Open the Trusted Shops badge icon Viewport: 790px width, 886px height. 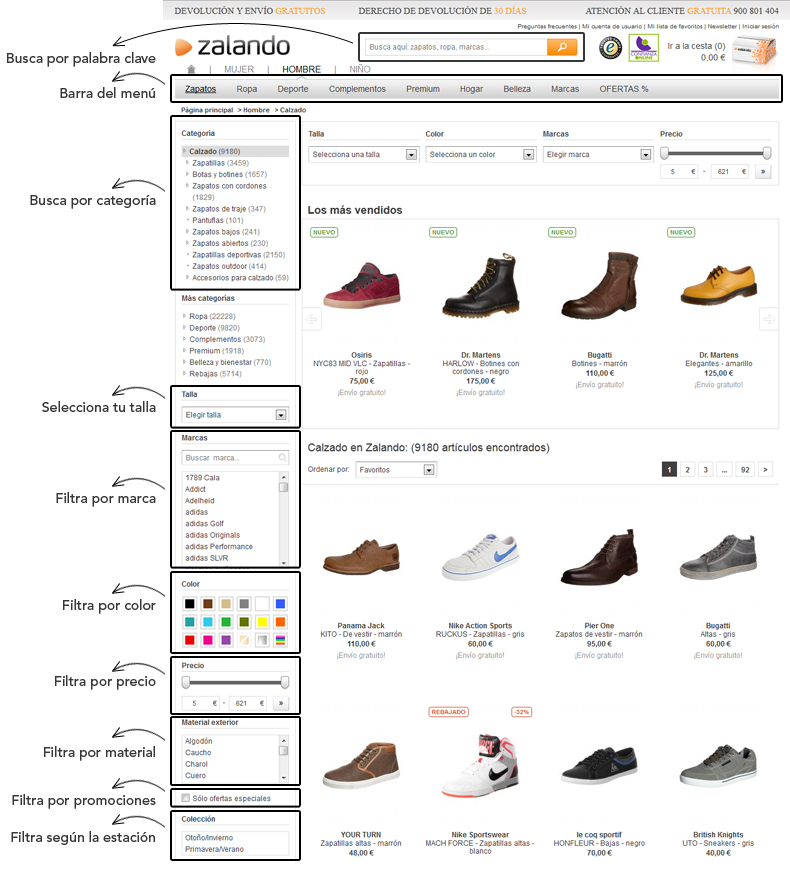[610, 49]
